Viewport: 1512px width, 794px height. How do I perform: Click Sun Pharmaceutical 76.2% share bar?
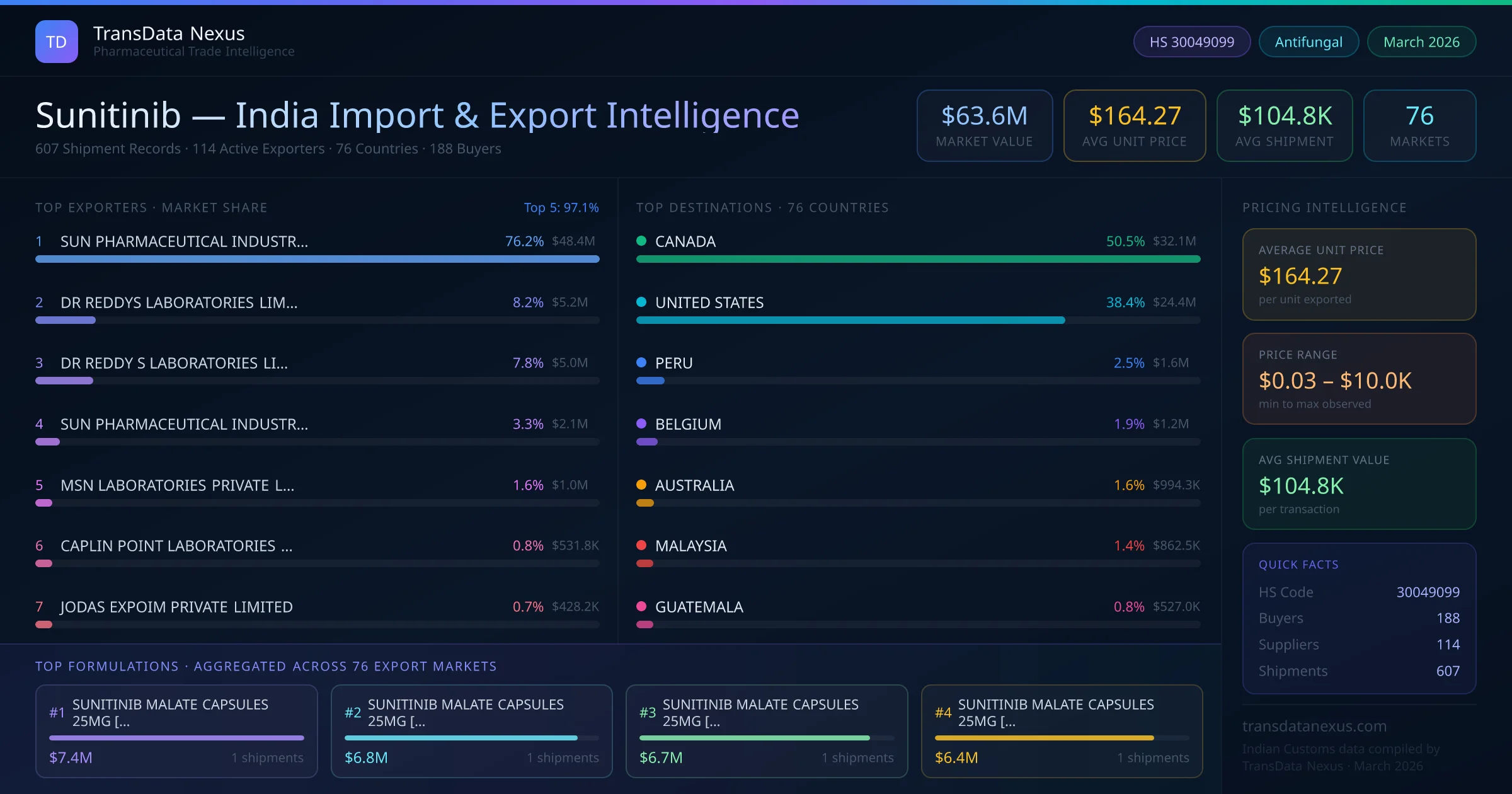(317, 259)
